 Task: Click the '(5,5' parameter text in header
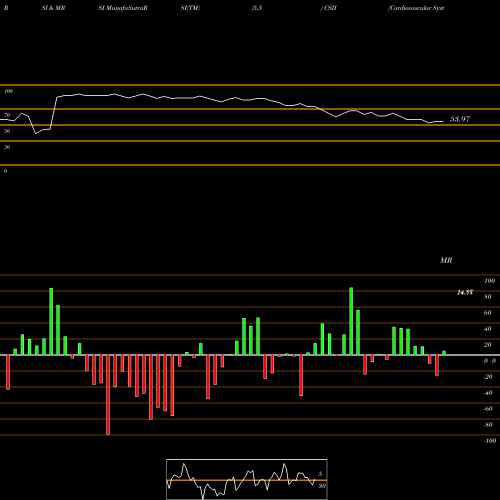coord(257,8)
